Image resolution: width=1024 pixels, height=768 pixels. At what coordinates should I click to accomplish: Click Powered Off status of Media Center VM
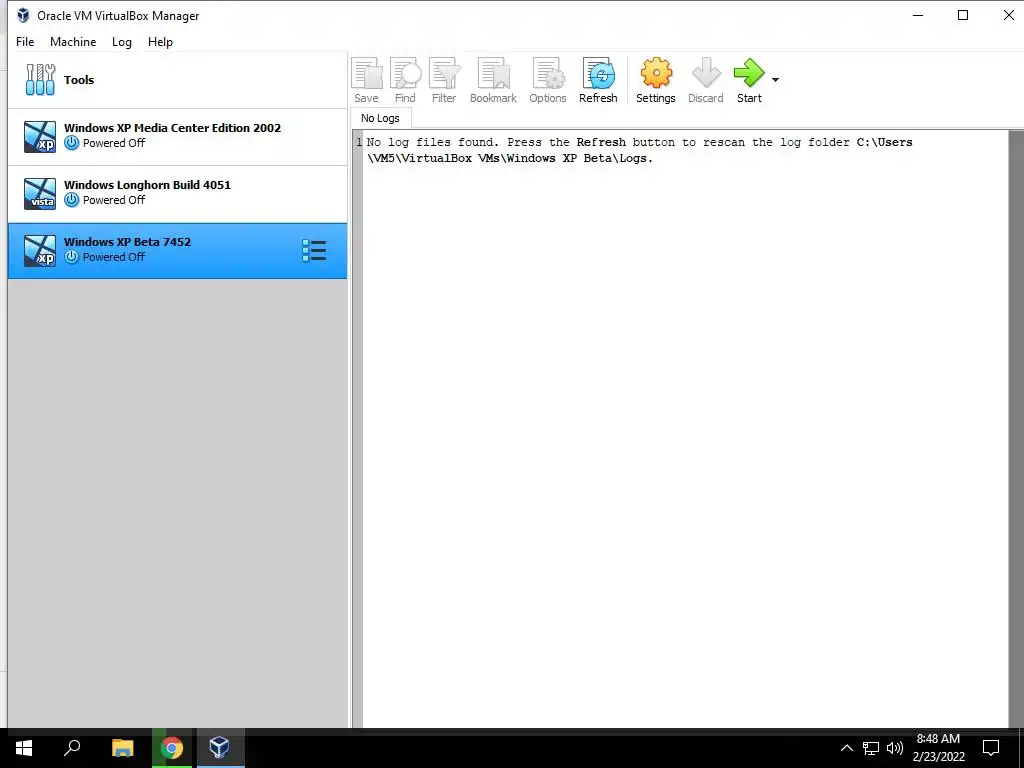[114, 143]
